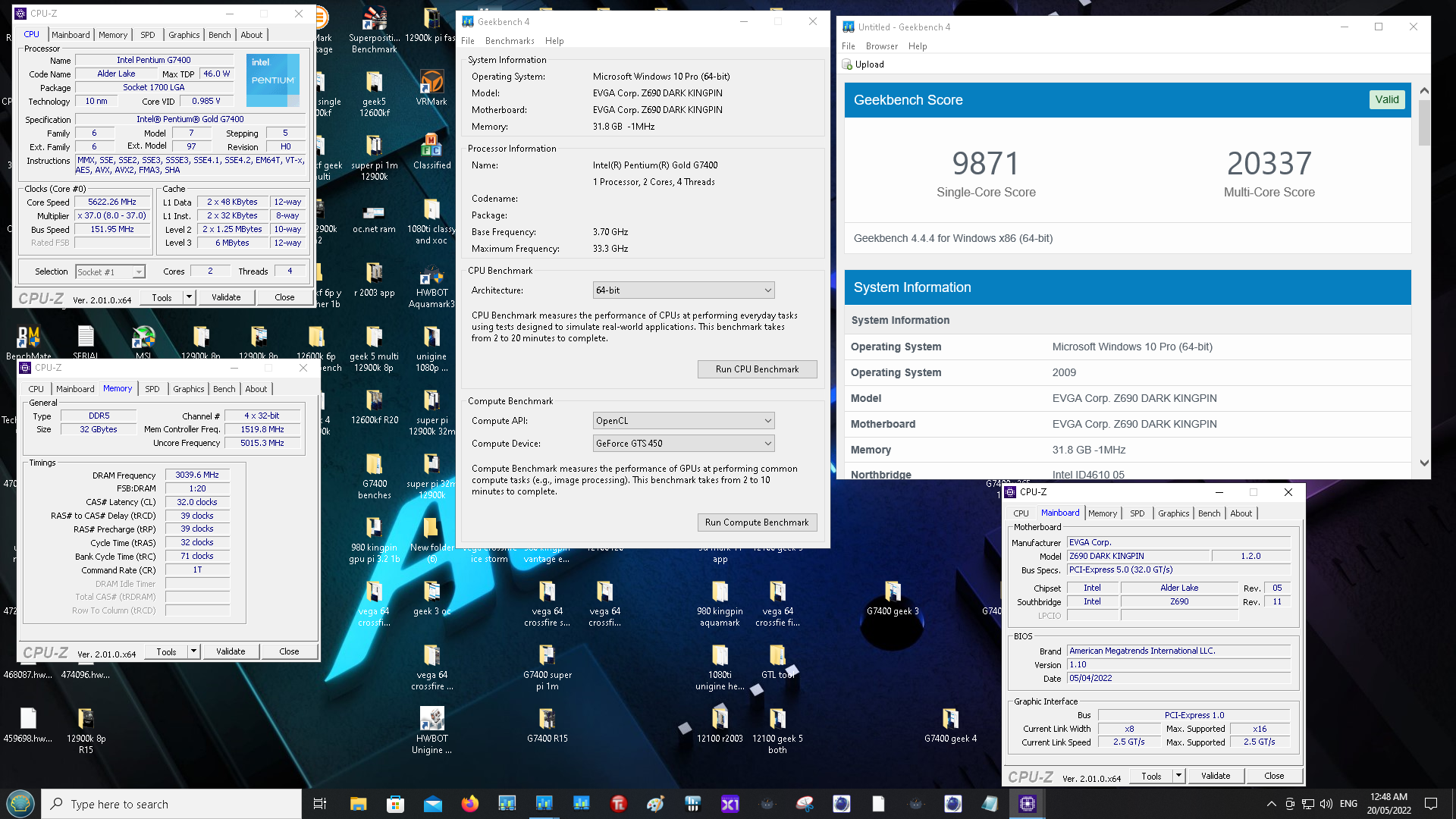Open the GTL tool desktop icon
Viewport: 1456px width, 819px height.
tap(777, 661)
